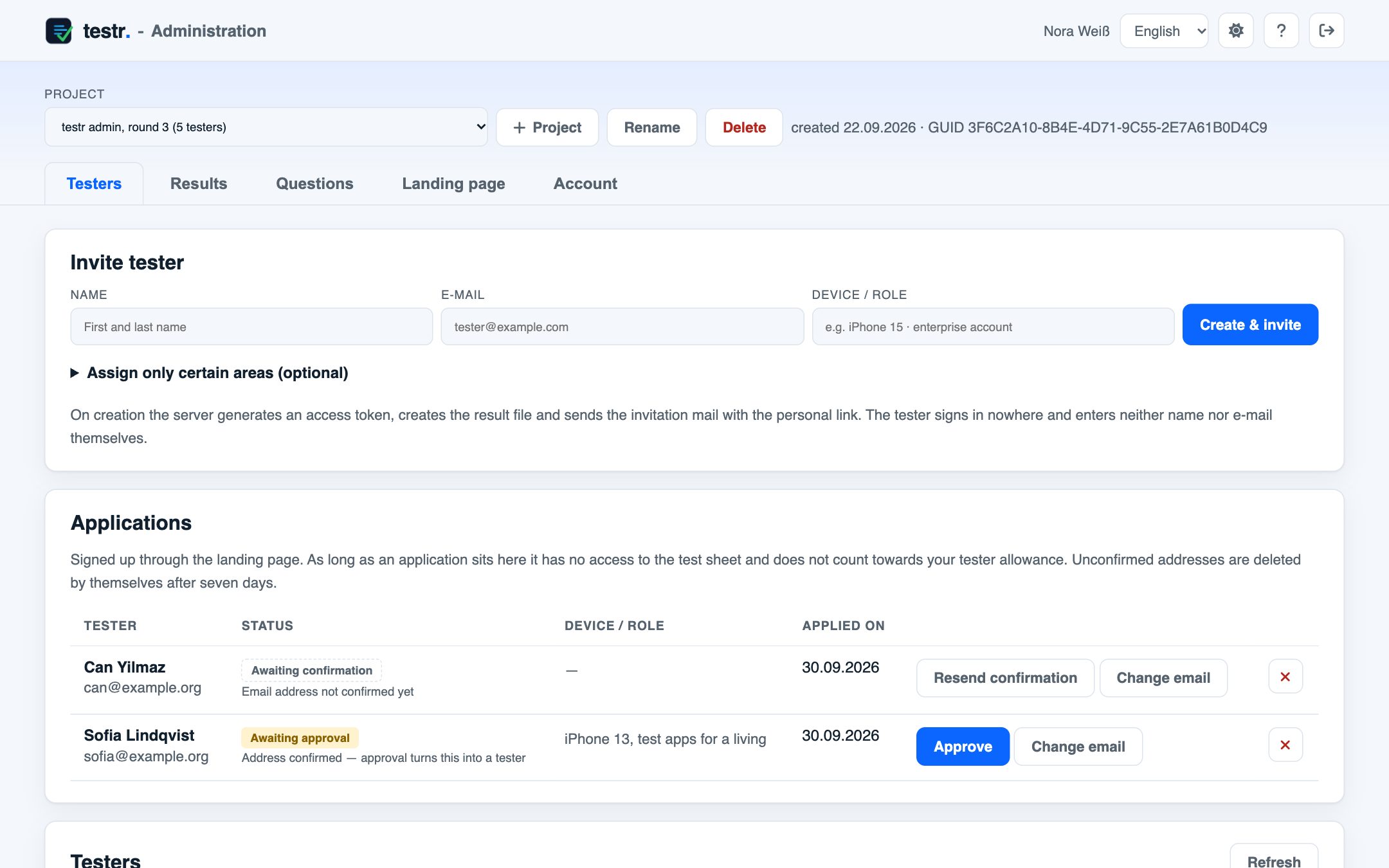
Task: Click the Awaiting approval status badge
Action: pos(300,737)
